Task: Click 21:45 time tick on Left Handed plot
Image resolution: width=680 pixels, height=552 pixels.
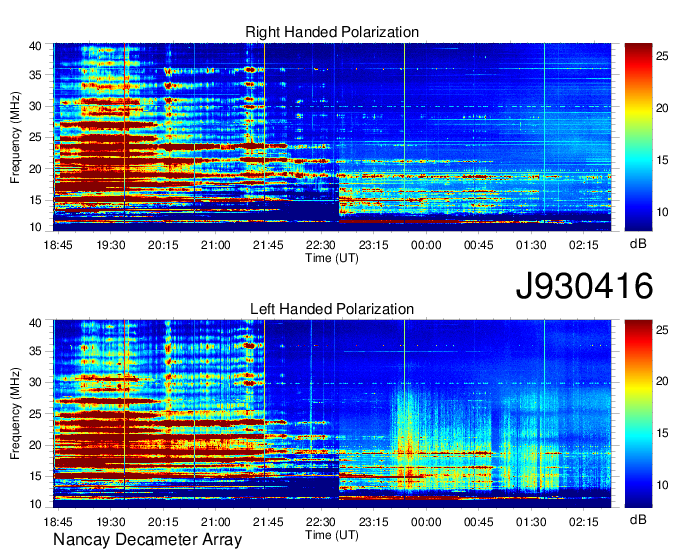Action: [x=268, y=522]
